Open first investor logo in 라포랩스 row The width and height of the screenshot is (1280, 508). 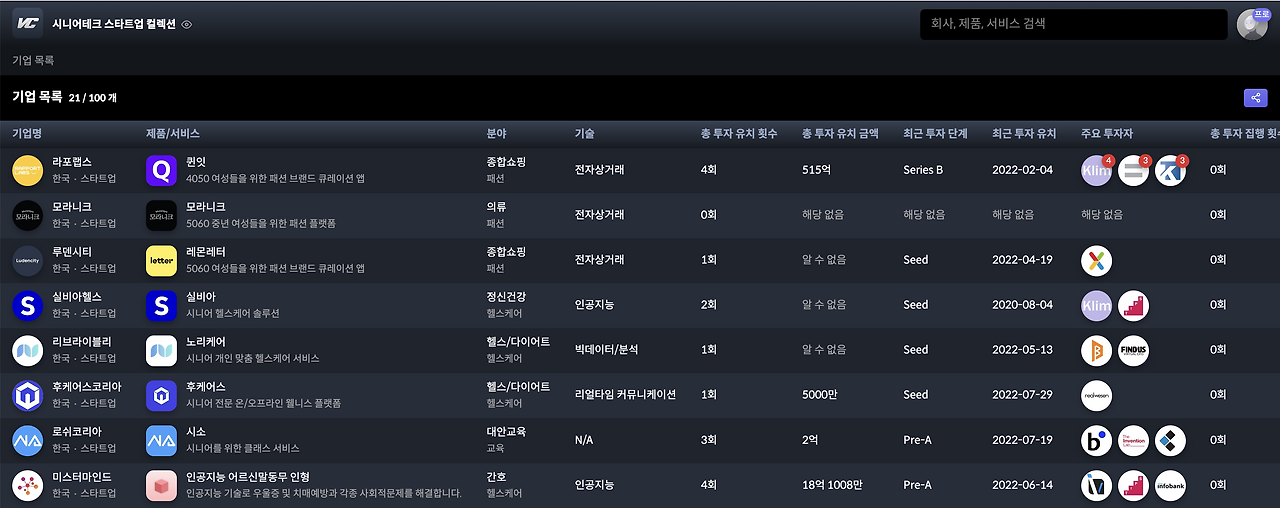click(x=1097, y=171)
